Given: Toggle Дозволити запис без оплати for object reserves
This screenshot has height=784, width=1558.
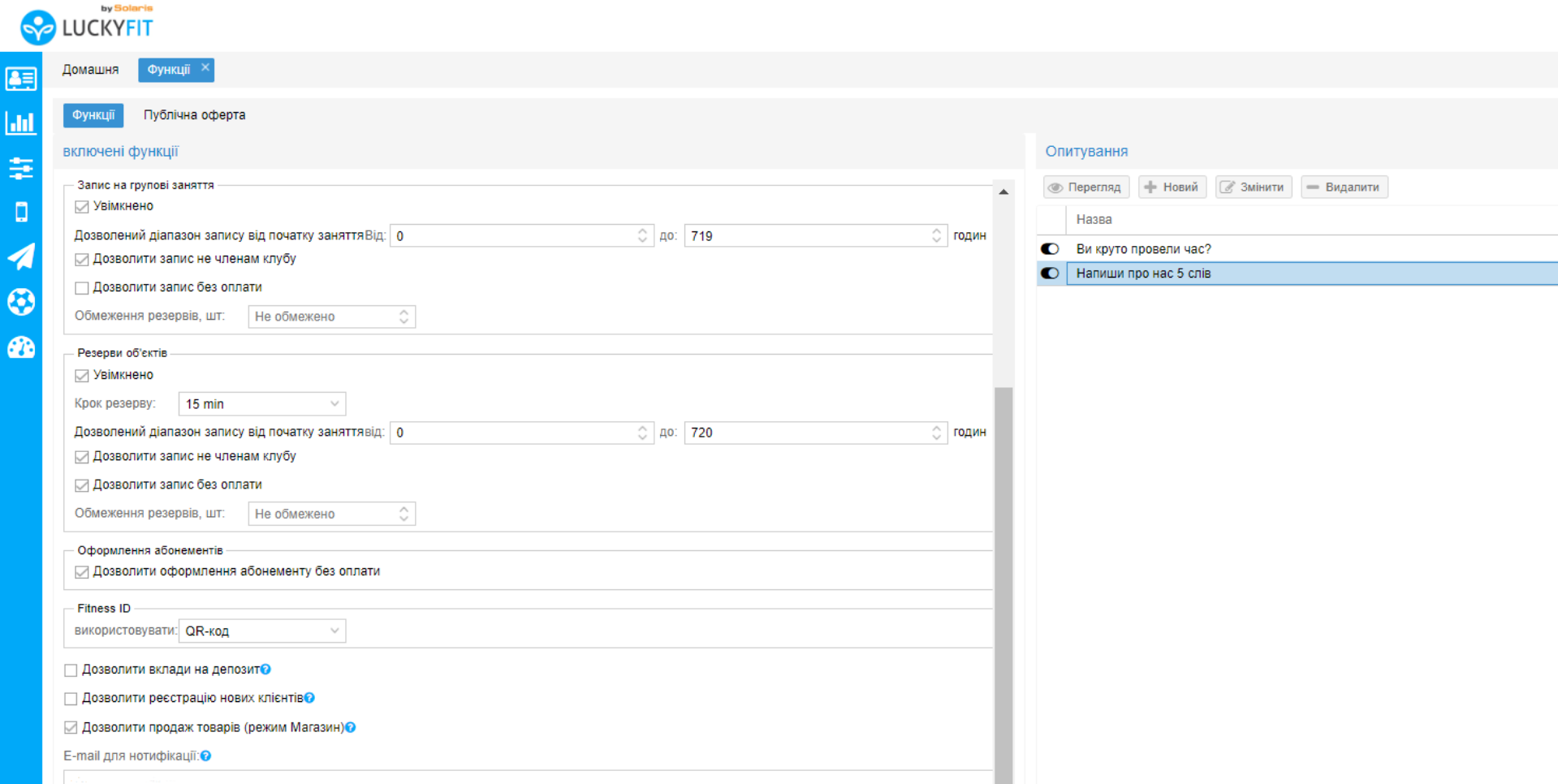Looking at the screenshot, I should pyautogui.click(x=81, y=485).
